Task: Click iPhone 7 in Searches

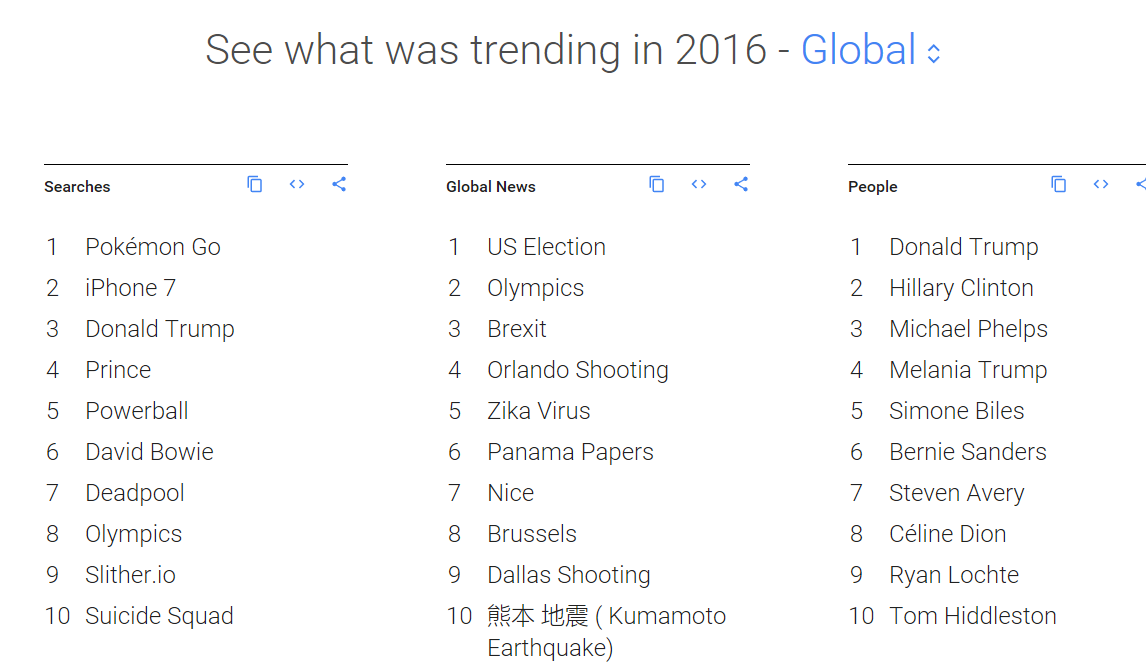Action: tap(130, 288)
